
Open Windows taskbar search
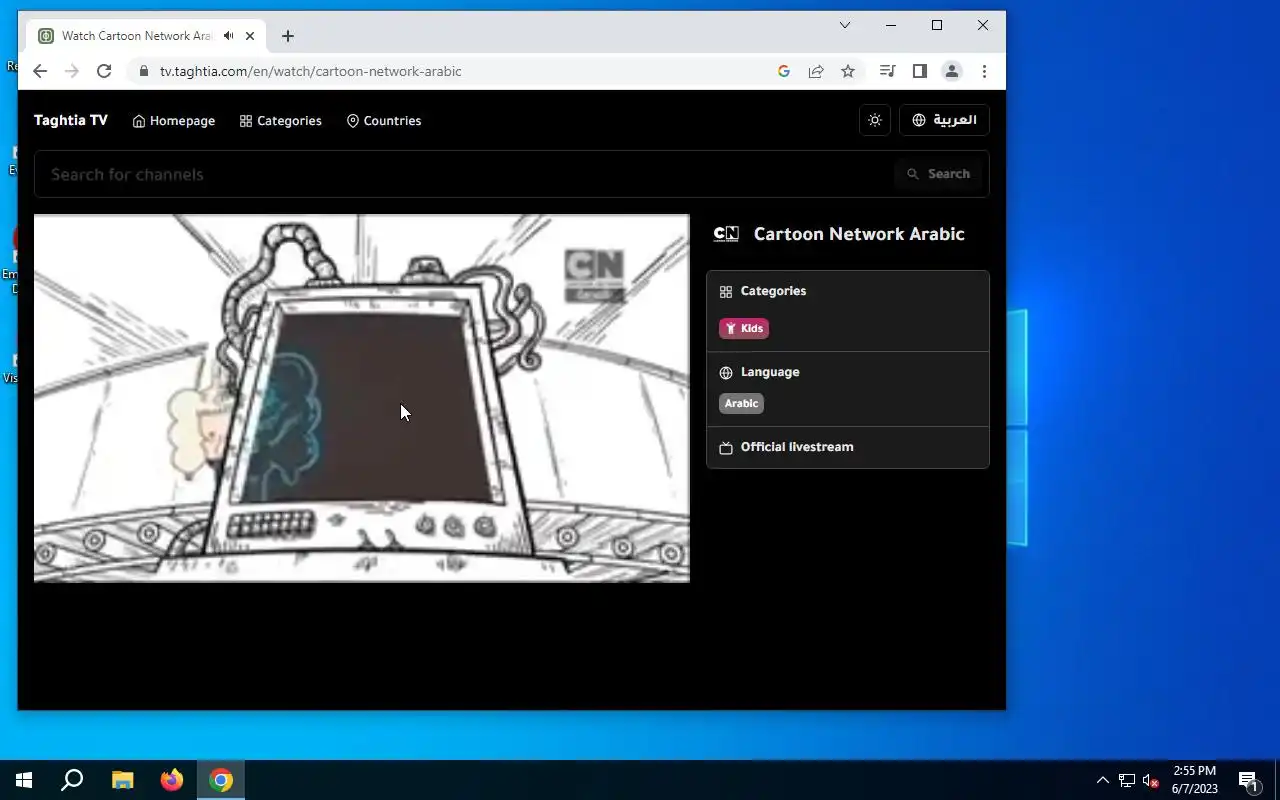coord(72,780)
